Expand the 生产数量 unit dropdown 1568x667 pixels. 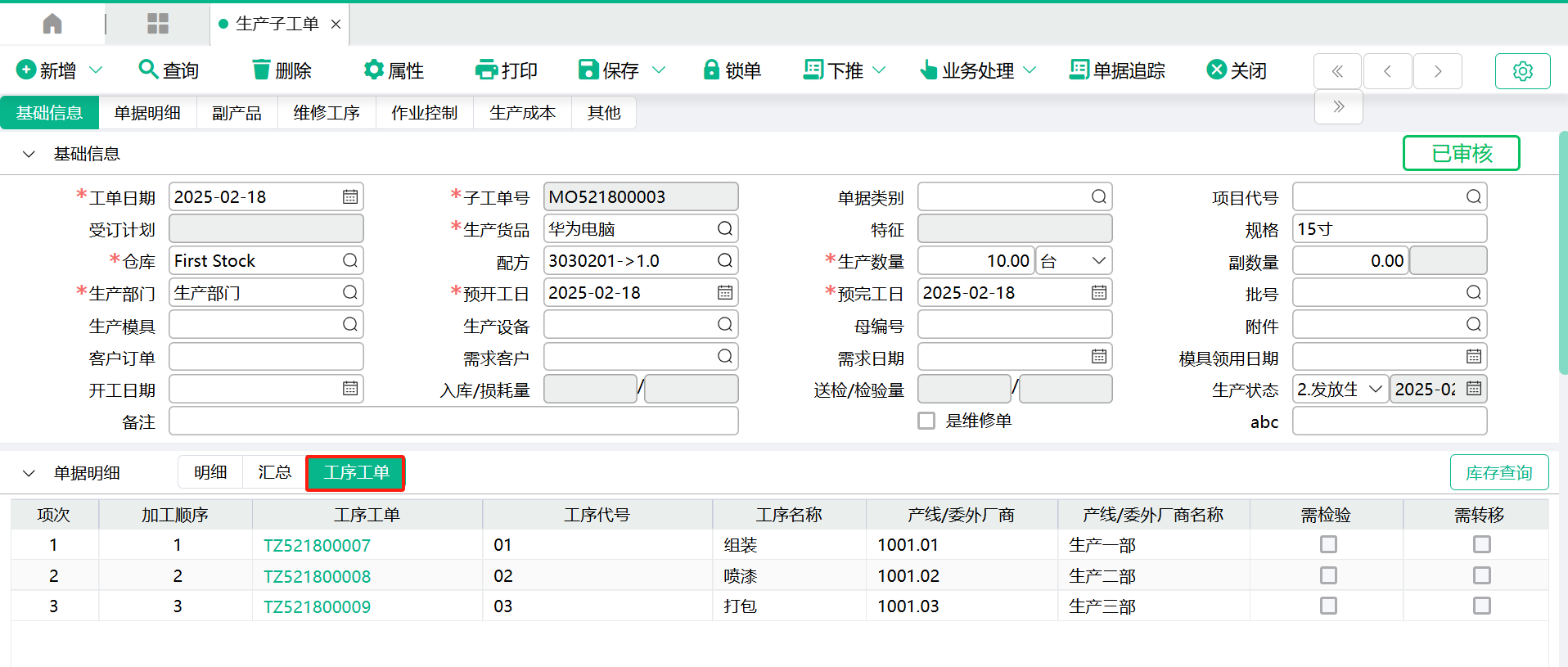[1099, 260]
